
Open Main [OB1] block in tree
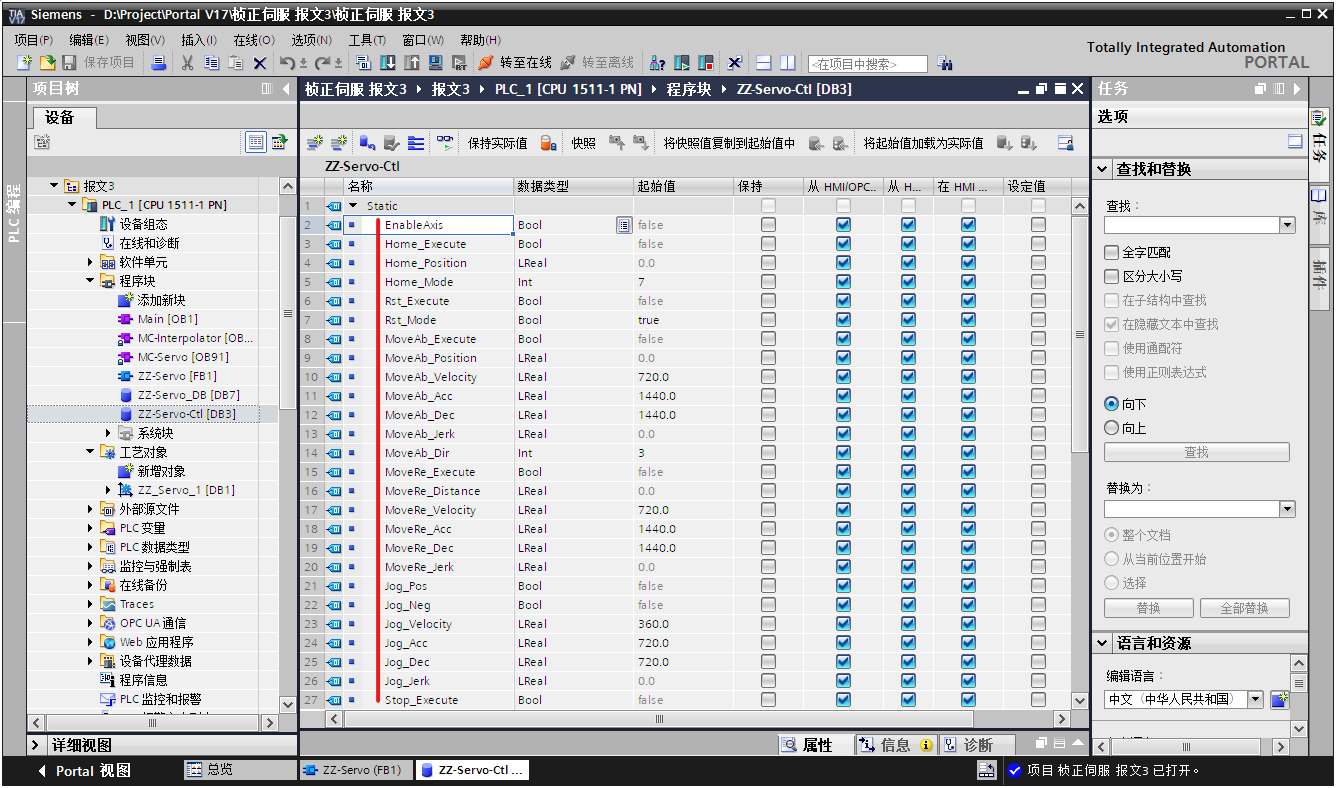pos(167,319)
